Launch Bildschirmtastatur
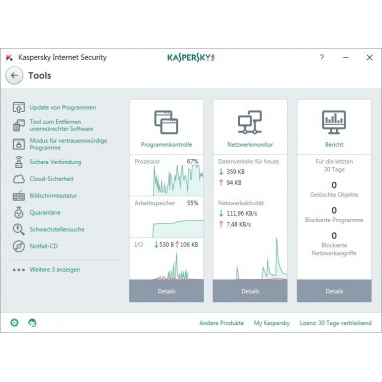The width and height of the screenshot is (382, 382). (x=53, y=196)
